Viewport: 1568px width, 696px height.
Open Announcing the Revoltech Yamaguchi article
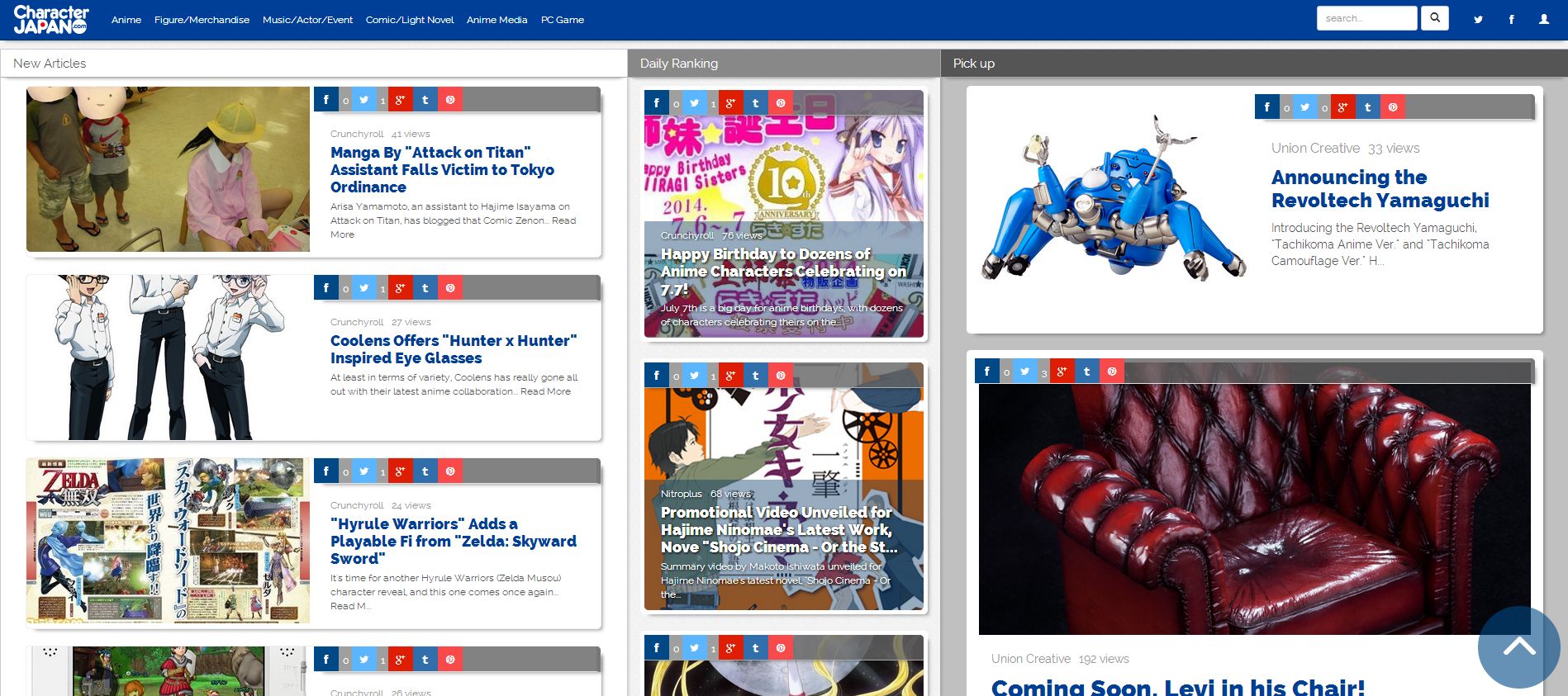pos(1380,189)
